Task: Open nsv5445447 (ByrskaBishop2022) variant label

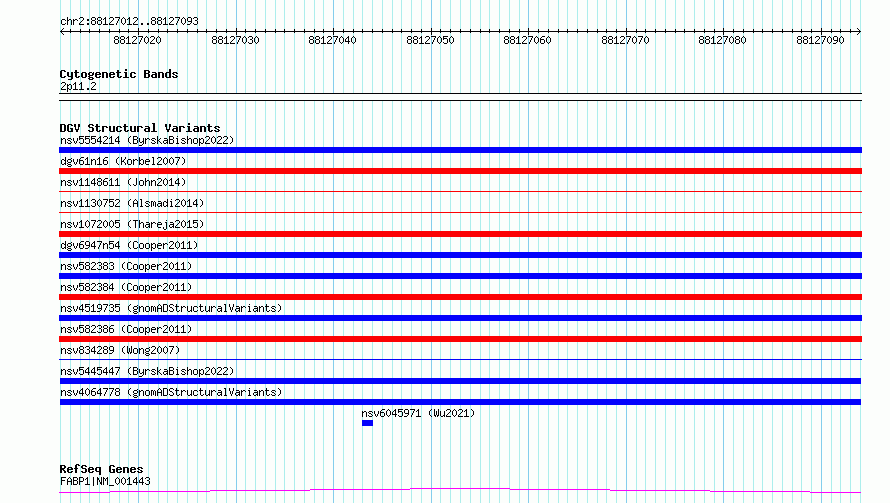Action: click(147, 371)
